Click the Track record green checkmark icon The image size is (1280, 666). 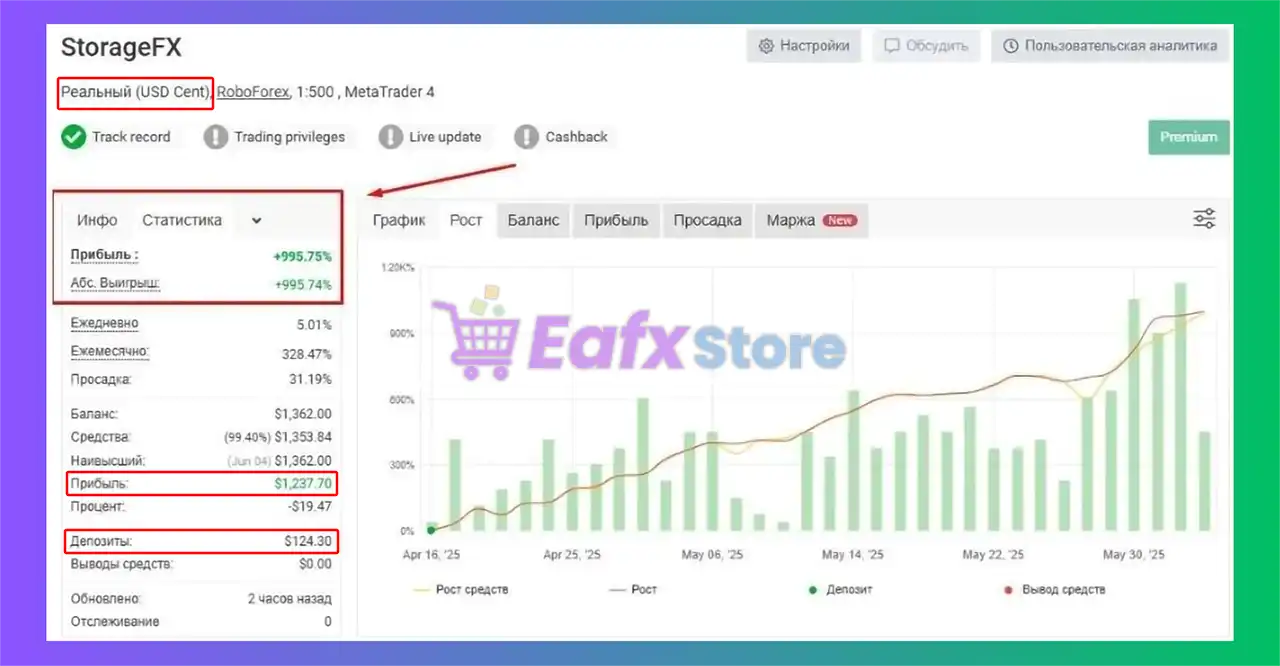pyautogui.click(x=73, y=137)
